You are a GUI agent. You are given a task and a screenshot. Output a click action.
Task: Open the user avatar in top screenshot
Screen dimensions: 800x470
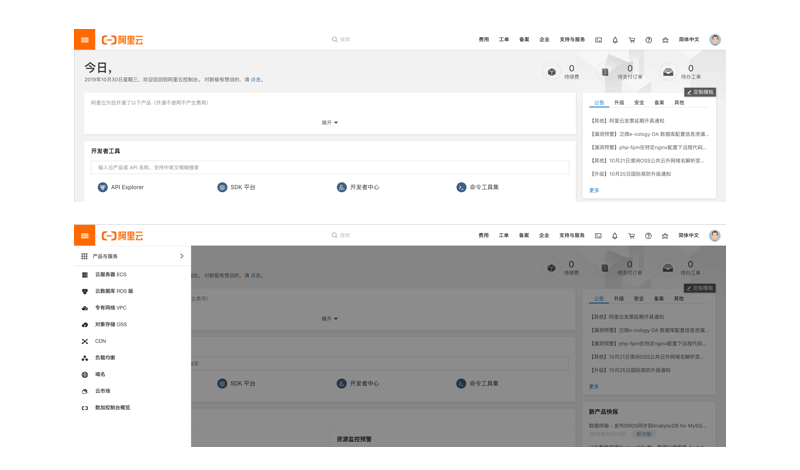715,40
